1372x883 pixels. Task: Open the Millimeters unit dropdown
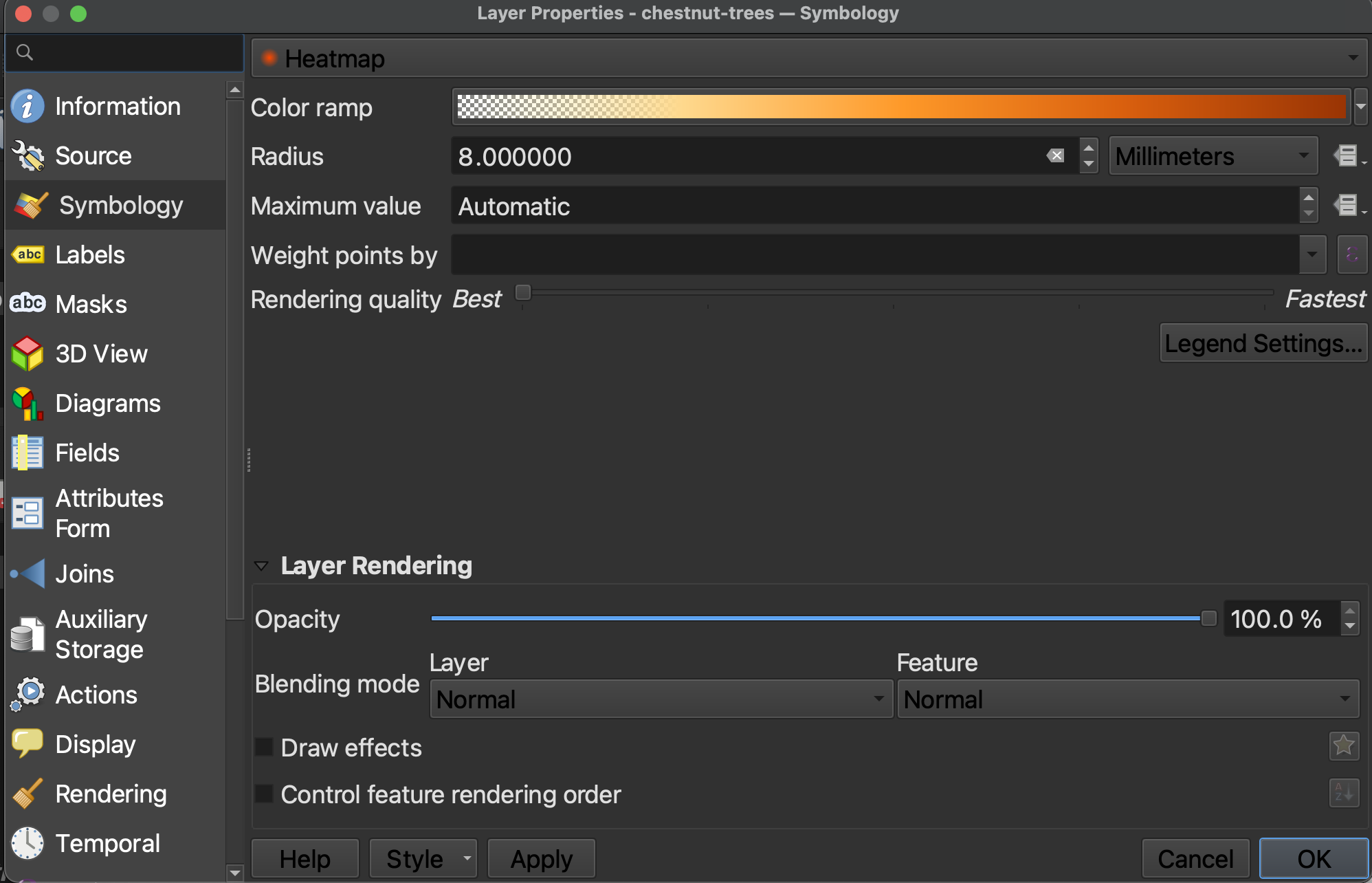(1213, 156)
